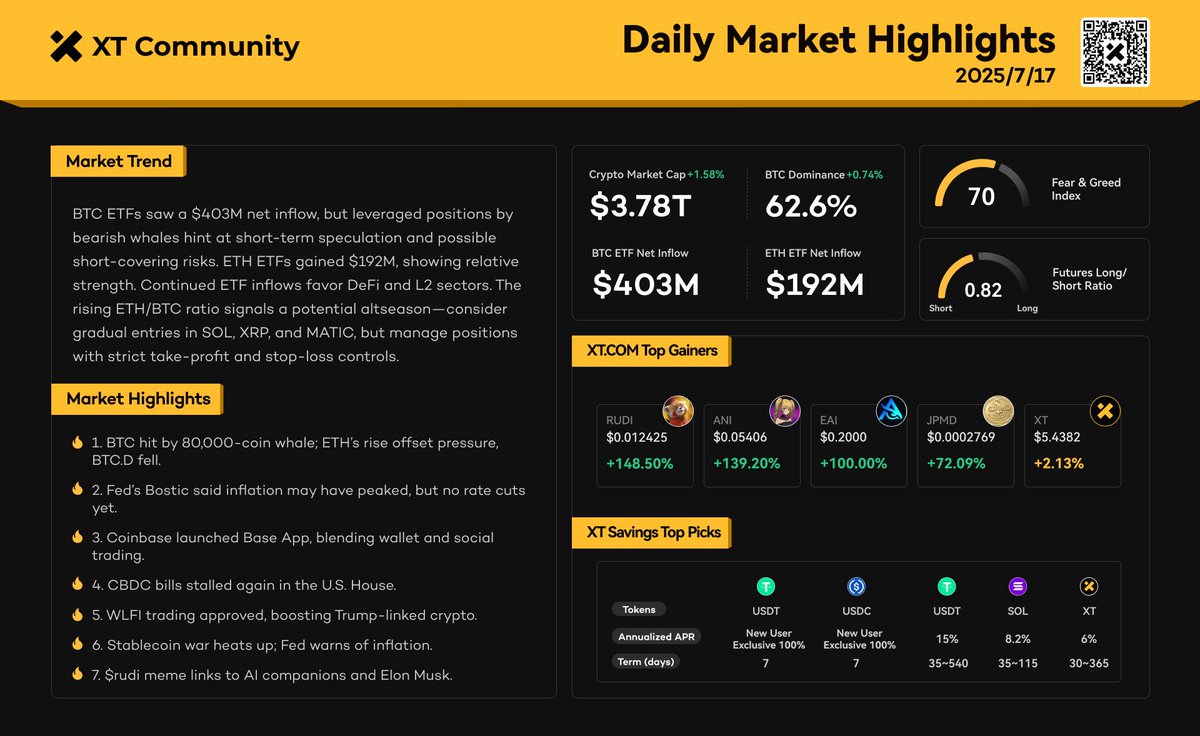Click the Fear & Greed Index label
This screenshot has height=736, width=1200.
tap(1086, 189)
